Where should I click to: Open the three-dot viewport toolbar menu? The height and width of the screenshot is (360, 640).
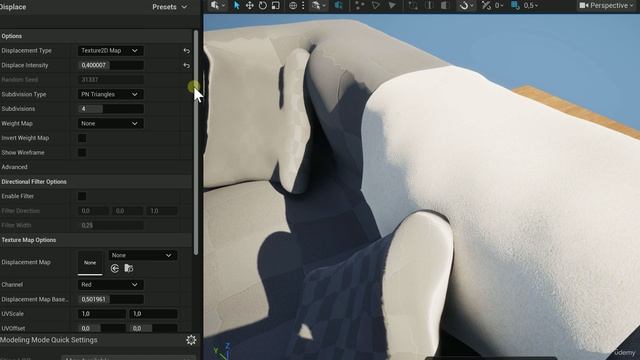click(303, 6)
